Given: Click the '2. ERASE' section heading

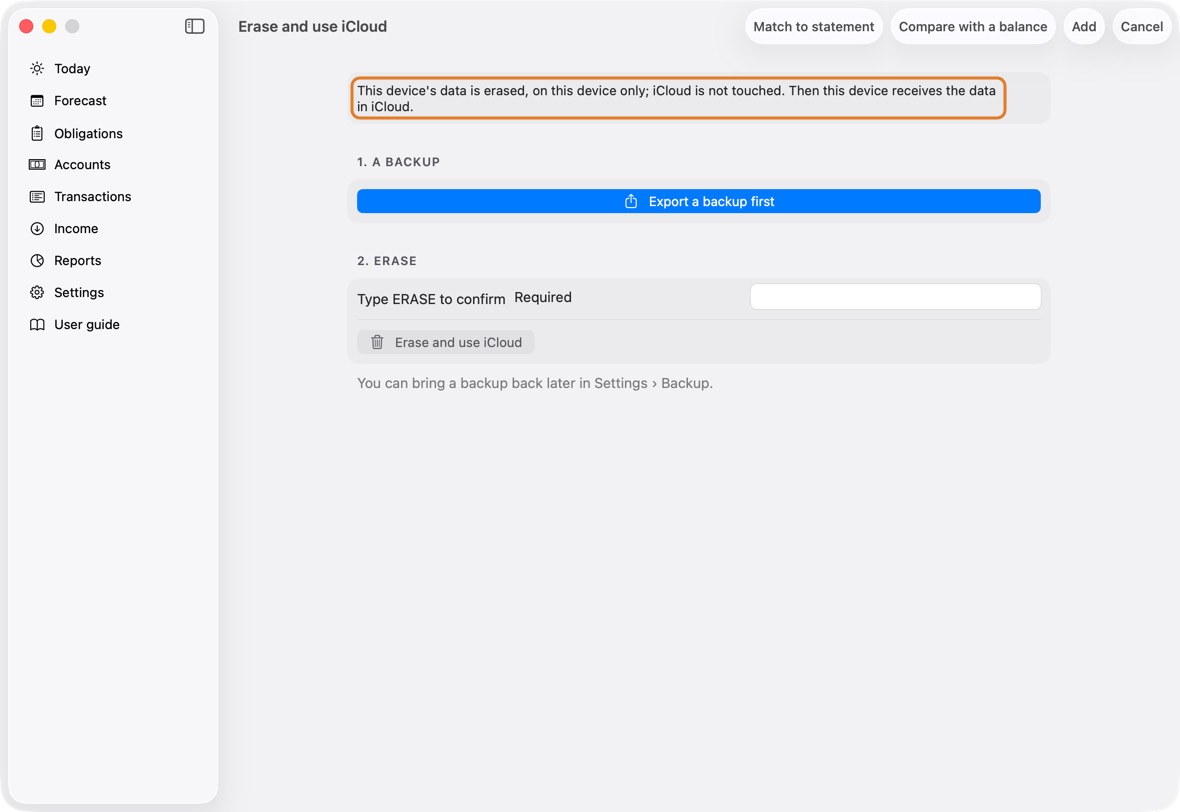Looking at the screenshot, I should 387,261.
